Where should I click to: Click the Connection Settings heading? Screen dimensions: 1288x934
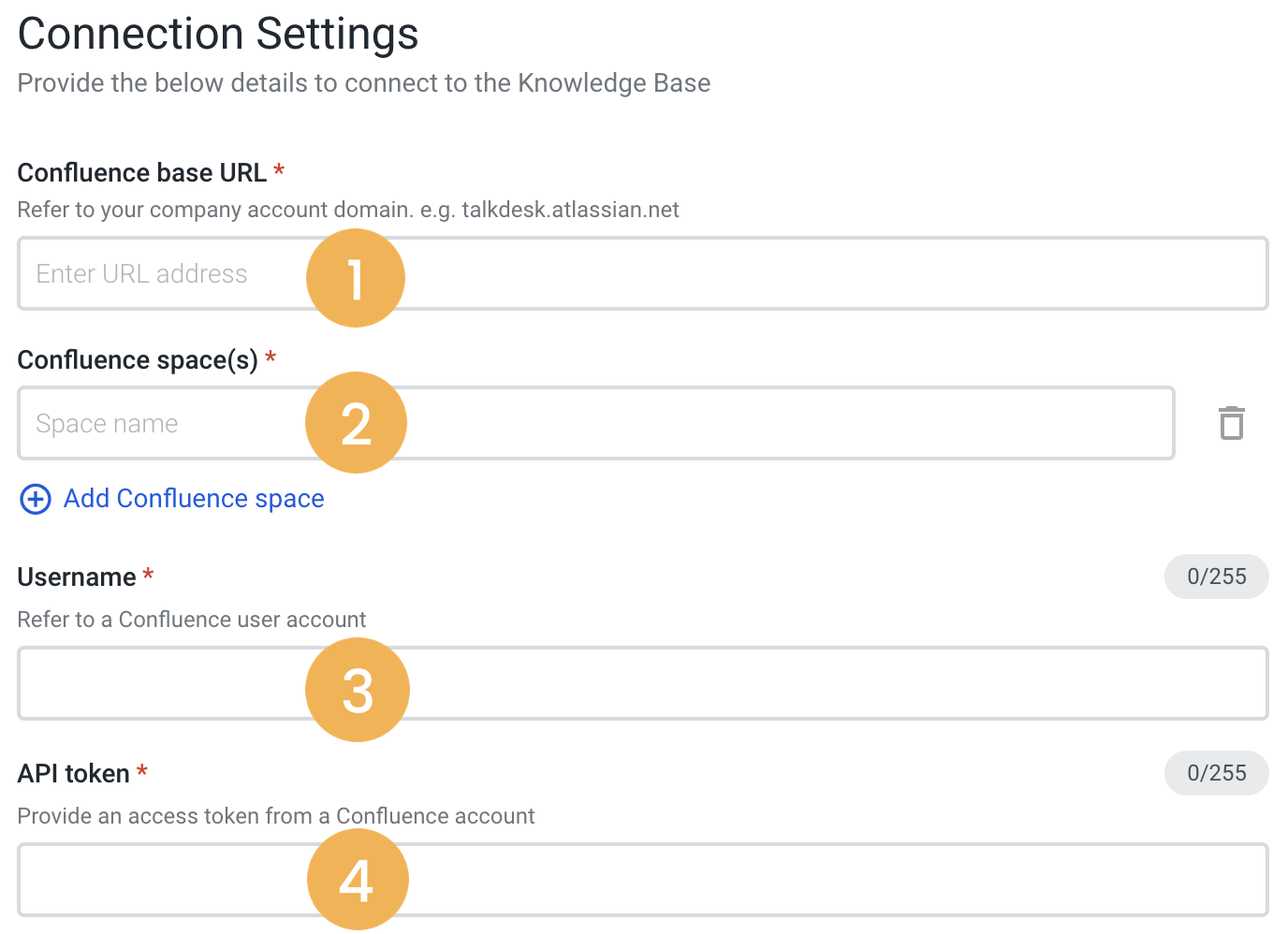coord(217,34)
